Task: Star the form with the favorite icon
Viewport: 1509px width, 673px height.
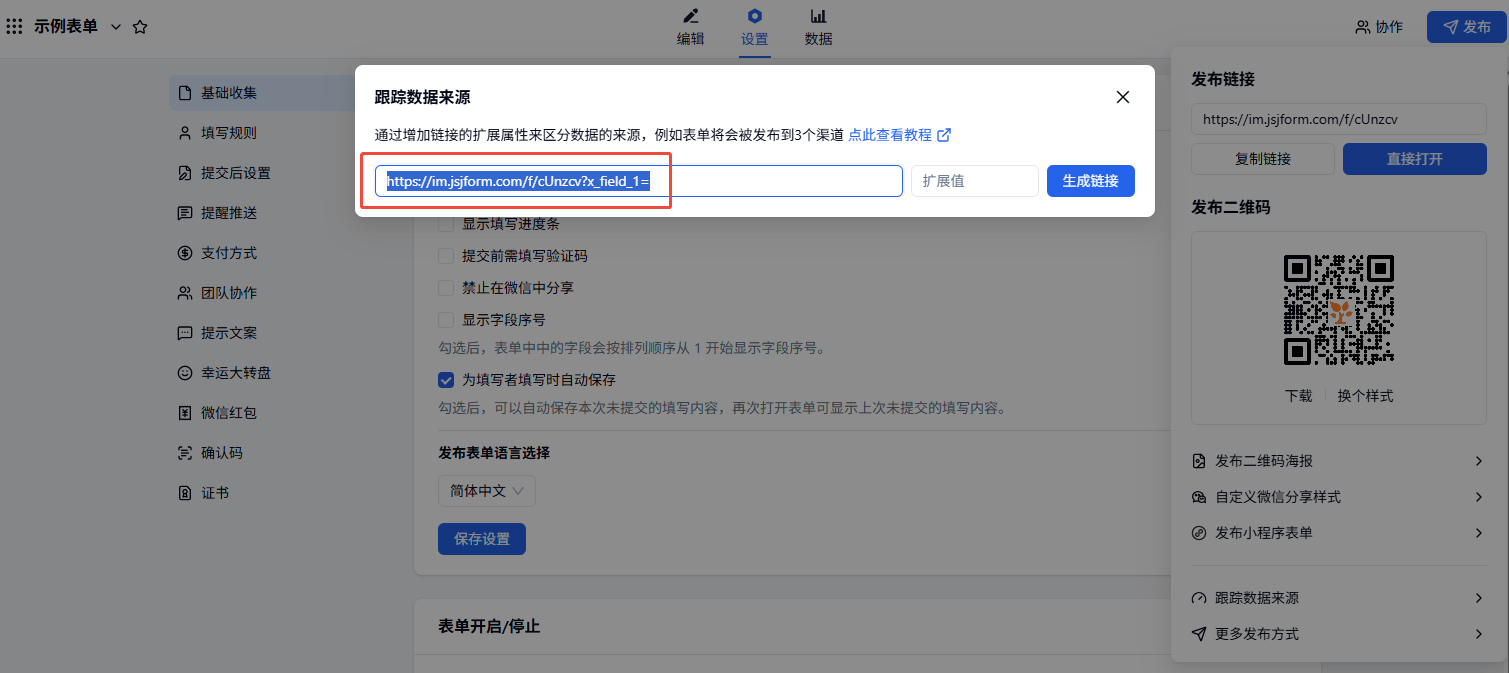Action: pyautogui.click(x=140, y=27)
